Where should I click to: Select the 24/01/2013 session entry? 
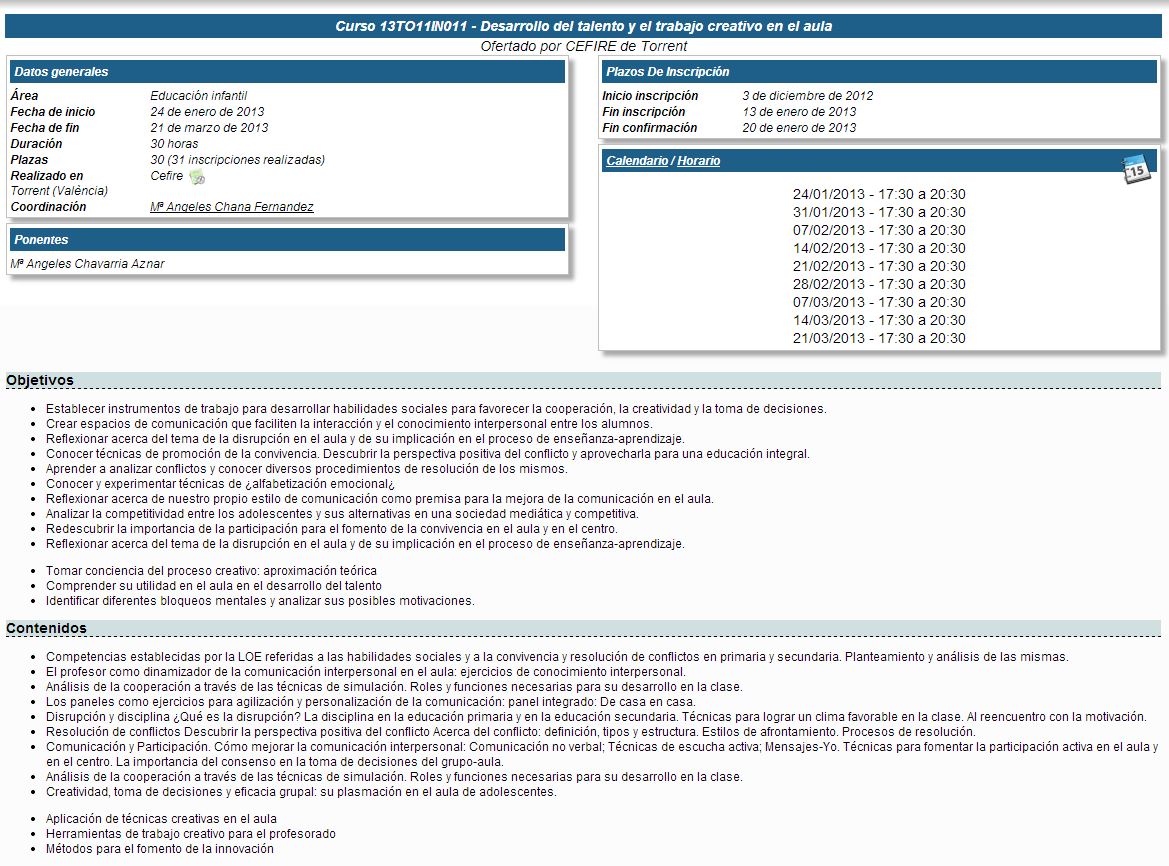(878, 194)
